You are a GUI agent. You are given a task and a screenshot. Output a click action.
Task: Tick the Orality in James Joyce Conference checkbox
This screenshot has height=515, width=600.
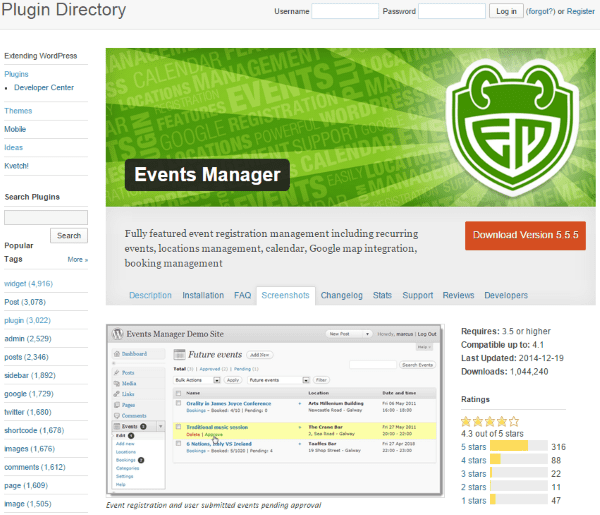pos(178,402)
